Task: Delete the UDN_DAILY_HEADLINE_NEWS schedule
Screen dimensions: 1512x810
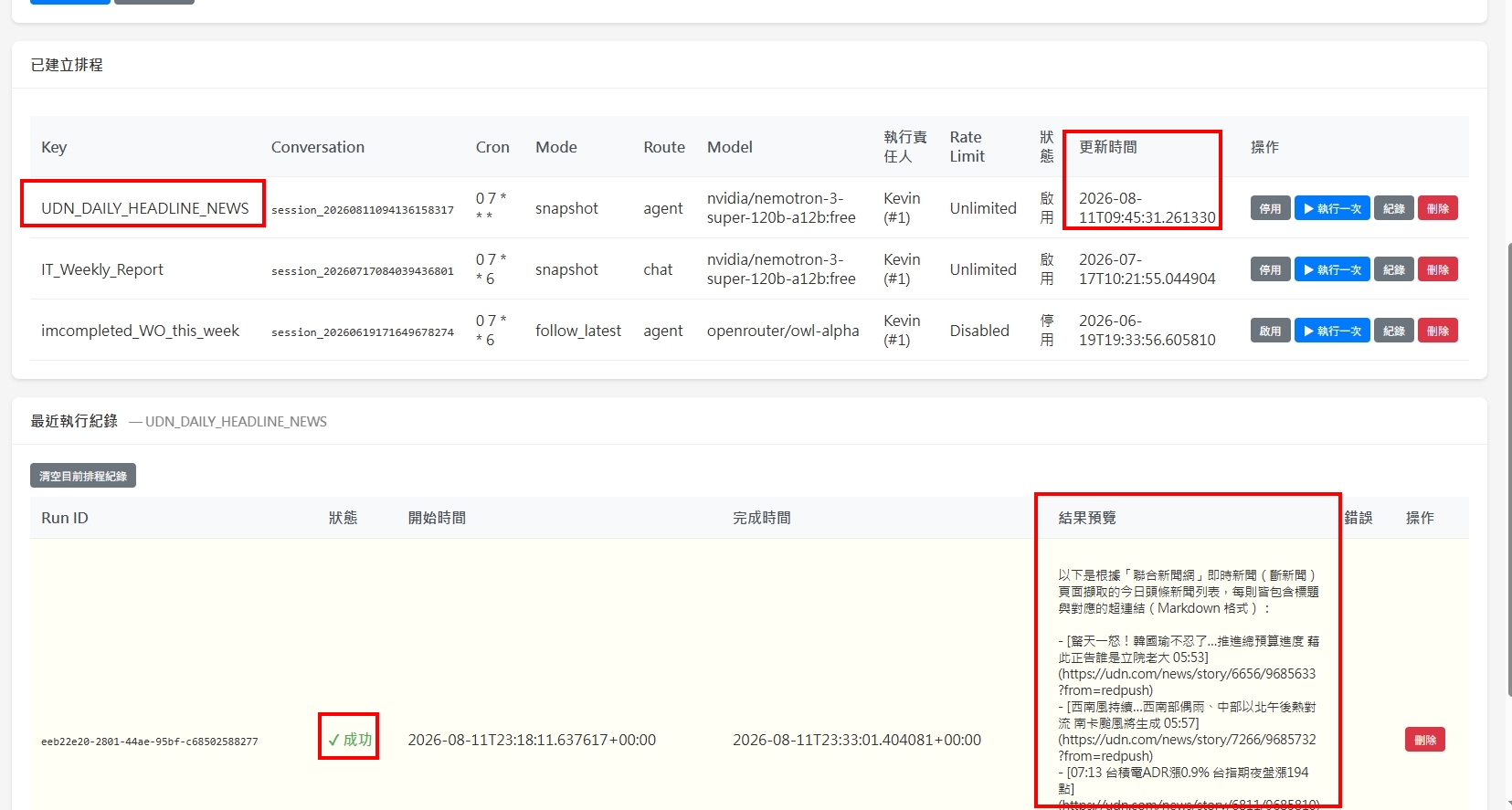Action: (1438, 208)
